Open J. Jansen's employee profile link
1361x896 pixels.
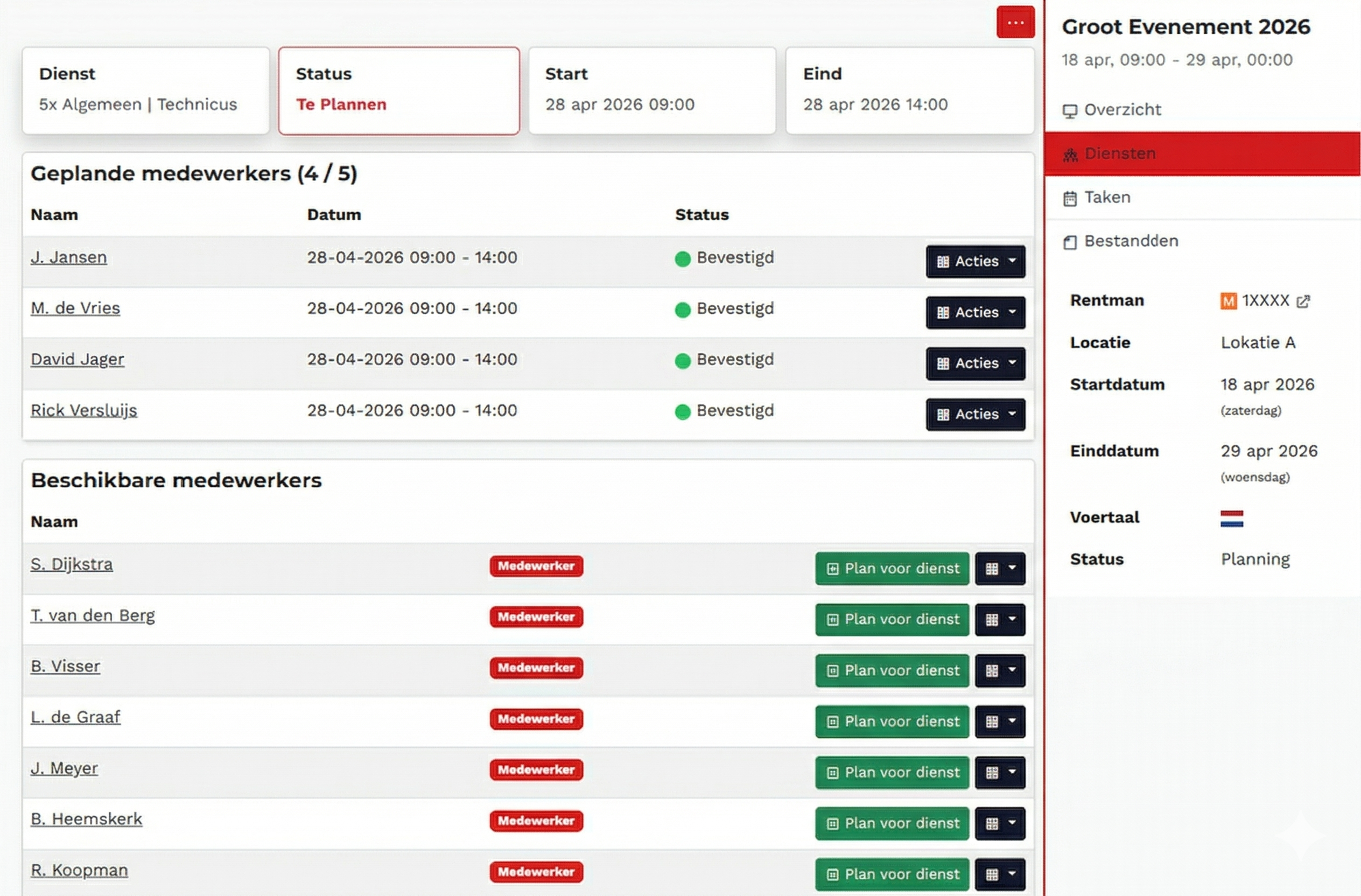pyautogui.click(x=68, y=257)
